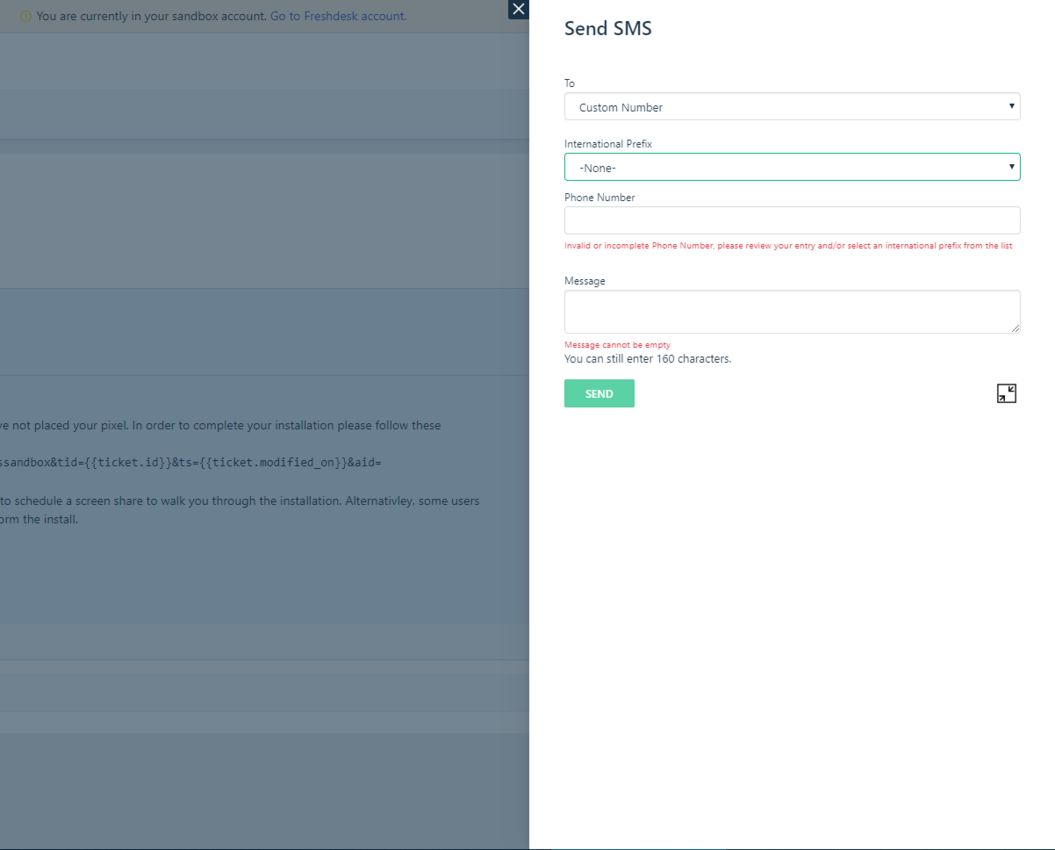Click the invalid phone number error text
This screenshot has width=1055, height=850.
pos(788,246)
